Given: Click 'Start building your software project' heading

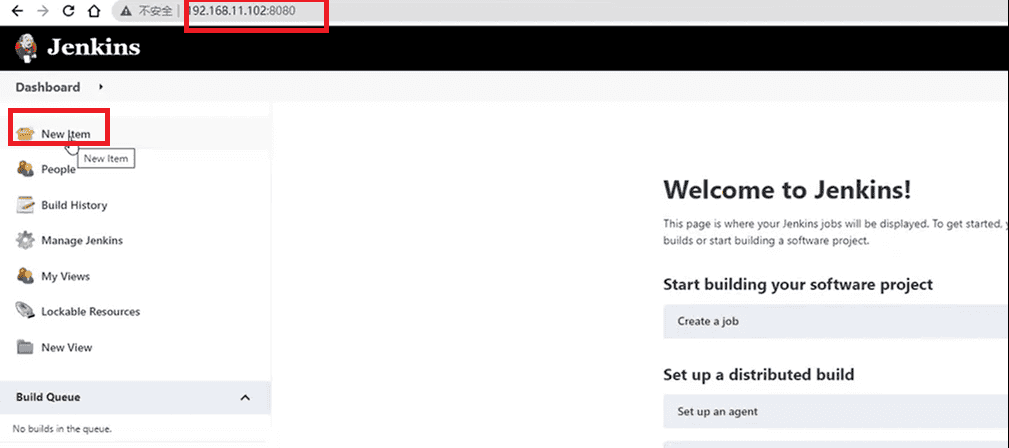Looking at the screenshot, I should click(x=798, y=285).
